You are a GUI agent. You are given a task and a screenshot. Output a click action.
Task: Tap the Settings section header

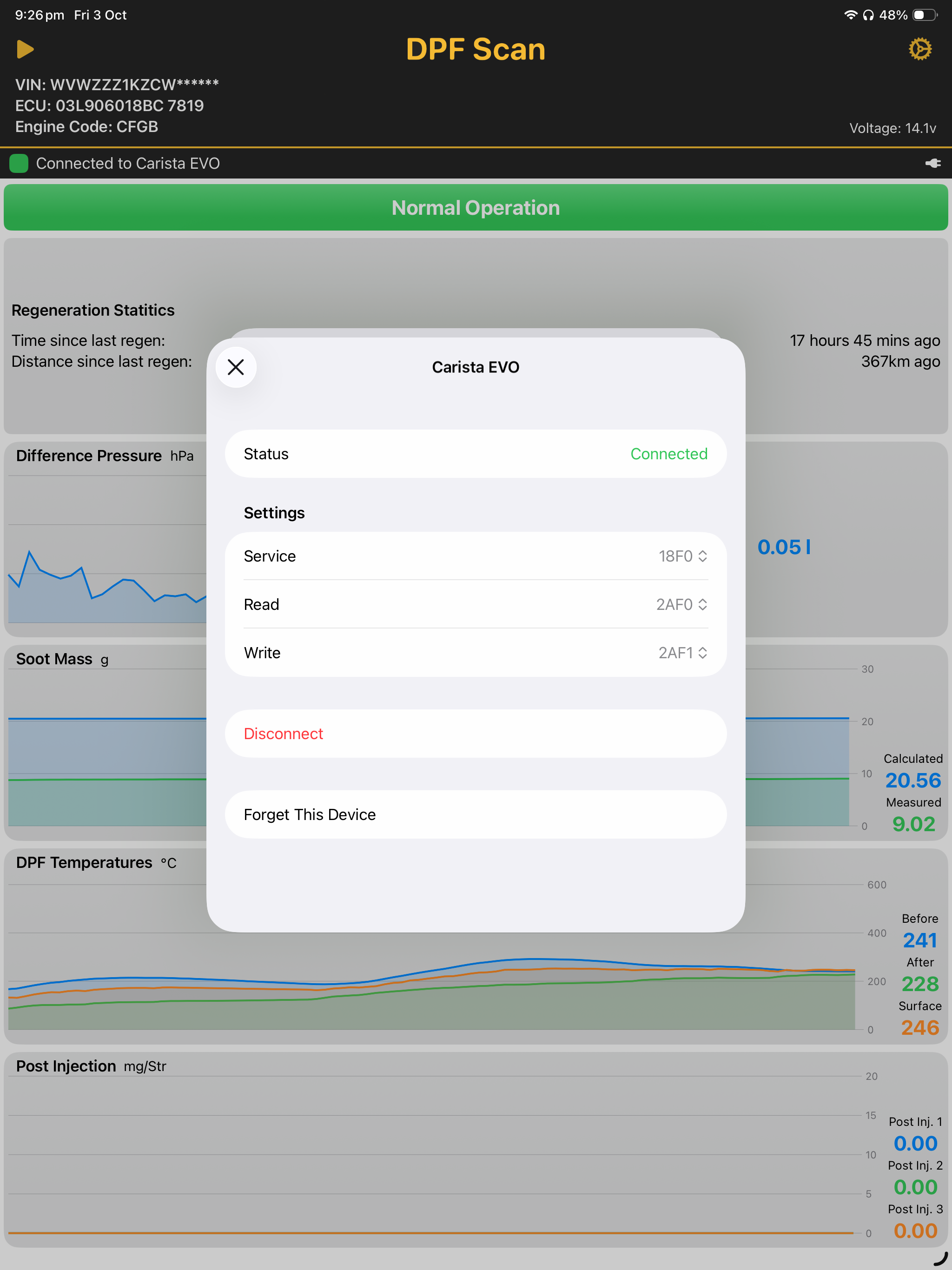[274, 513]
